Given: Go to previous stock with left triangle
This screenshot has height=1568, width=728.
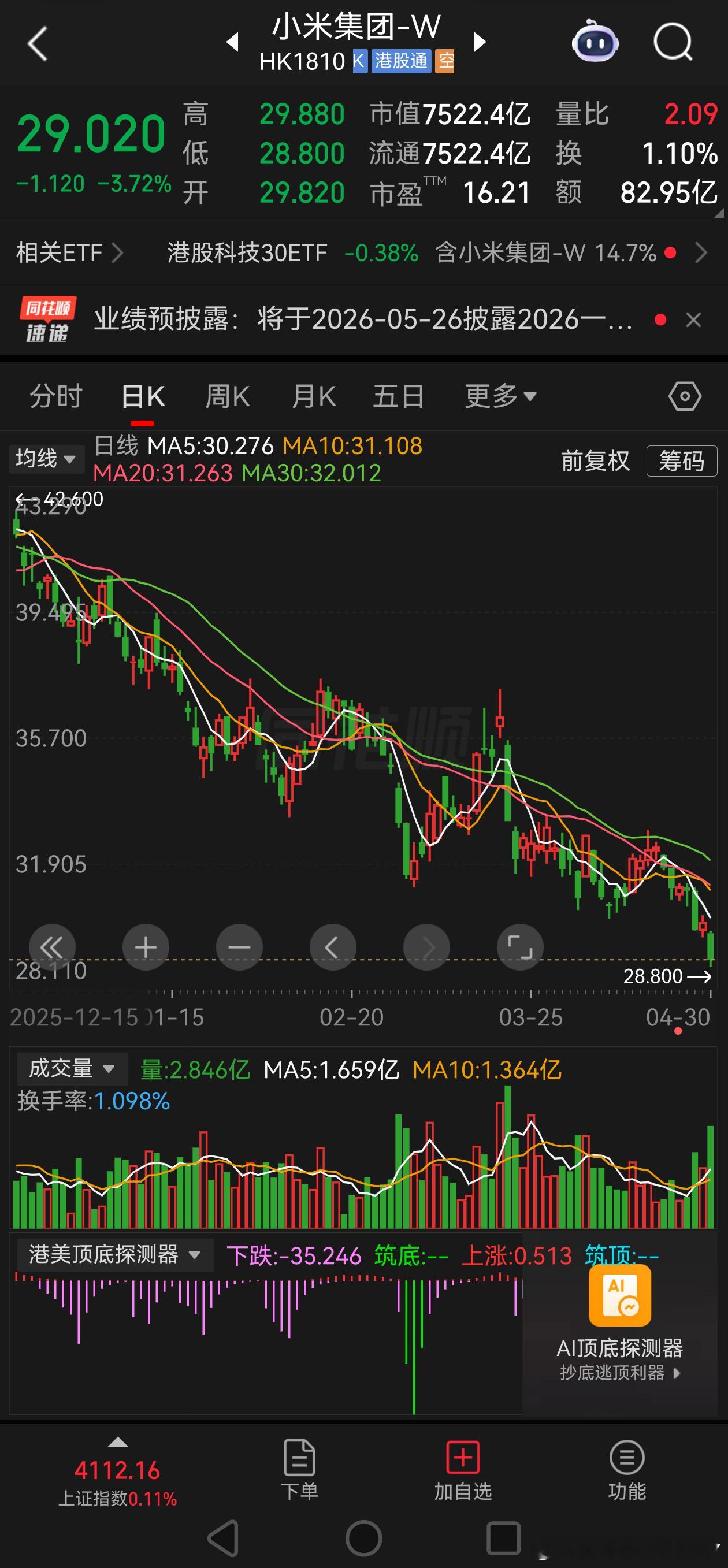Looking at the screenshot, I should tap(232, 42).
